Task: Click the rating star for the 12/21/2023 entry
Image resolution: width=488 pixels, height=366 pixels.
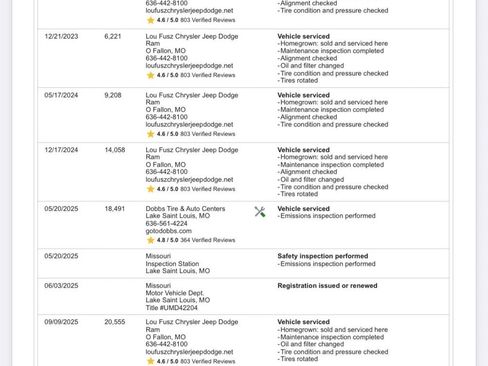Action: point(150,75)
